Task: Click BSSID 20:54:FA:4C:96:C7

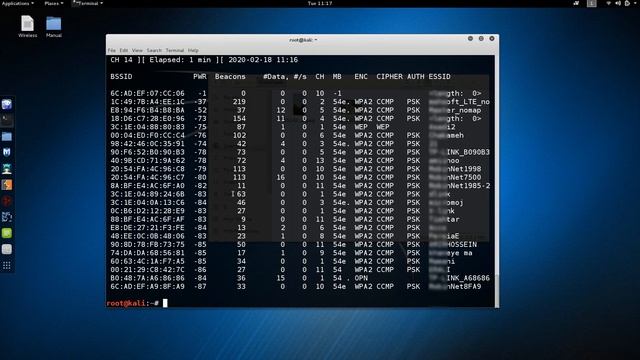Action: pos(147,177)
